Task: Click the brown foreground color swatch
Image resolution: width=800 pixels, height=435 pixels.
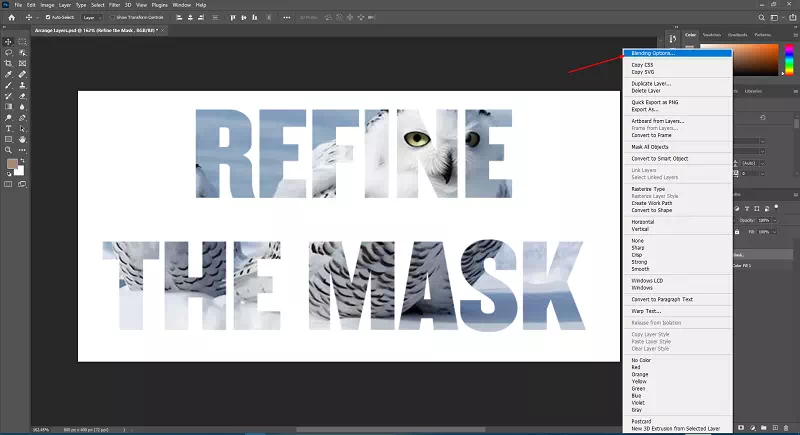Action: coord(12,164)
